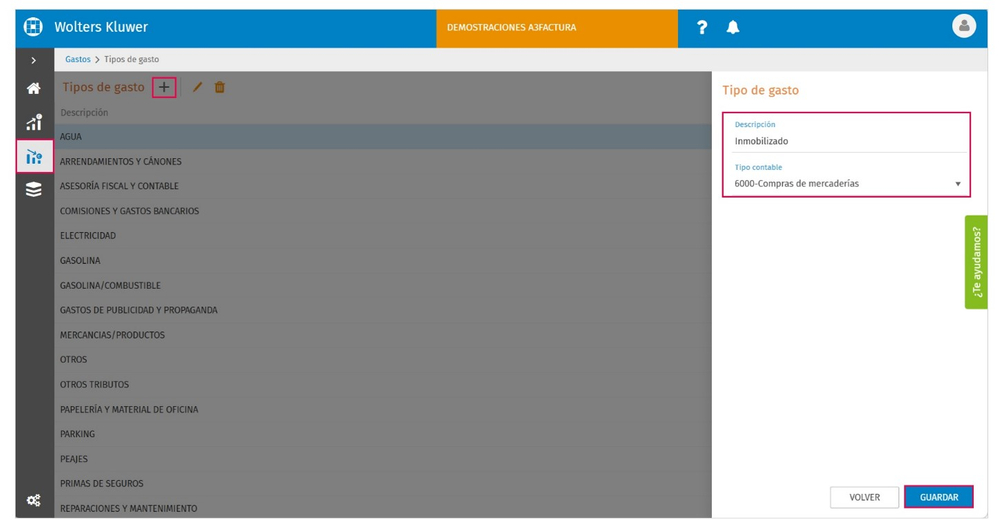The width and height of the screenshot is (999, 527).
Task: Select COMISIONES Y GASTOS BANCARIOS row
Action: 382,211
